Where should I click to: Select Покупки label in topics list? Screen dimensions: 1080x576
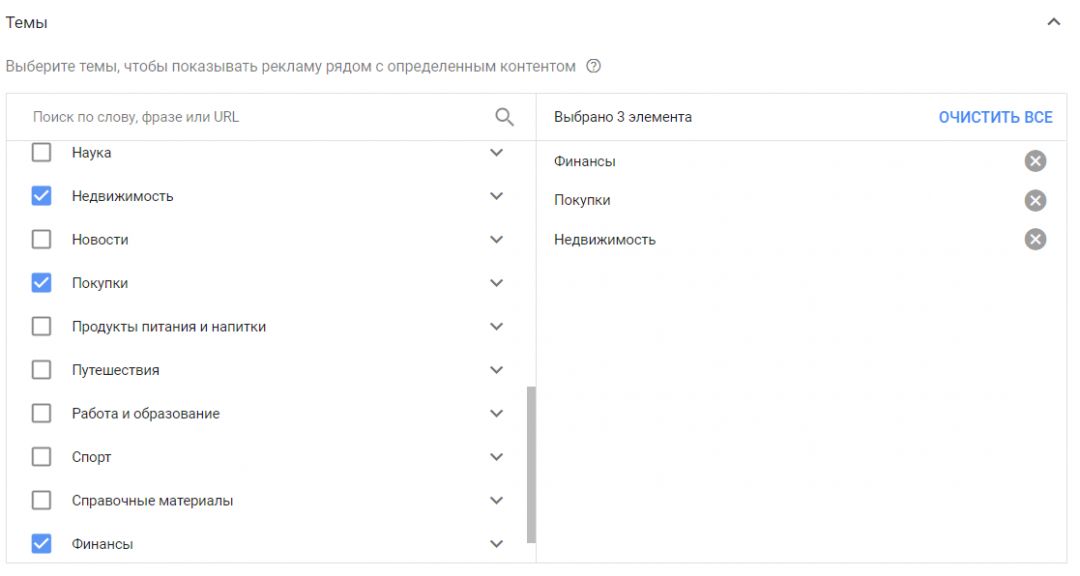pyautogui.click(x=100, y=283)
